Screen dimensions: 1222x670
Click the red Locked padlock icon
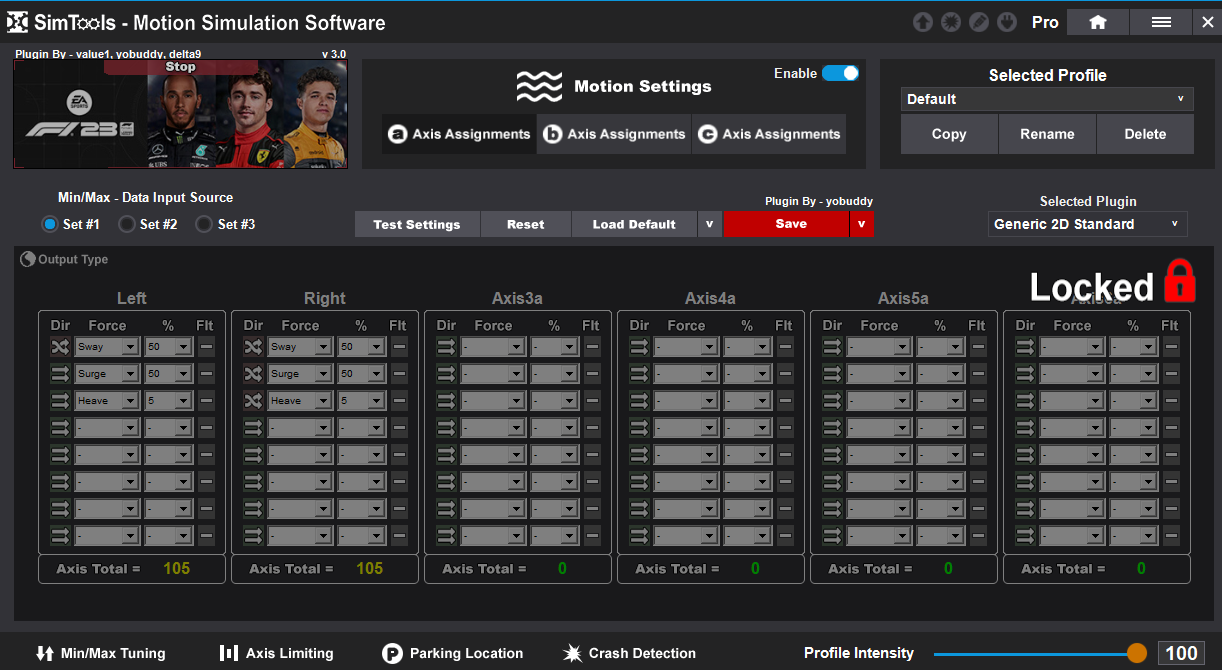coord(1180,281)
